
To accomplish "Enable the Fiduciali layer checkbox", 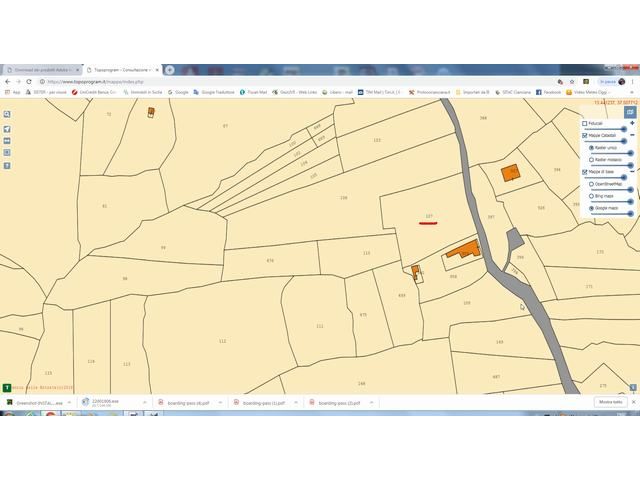I will [585, 124].
